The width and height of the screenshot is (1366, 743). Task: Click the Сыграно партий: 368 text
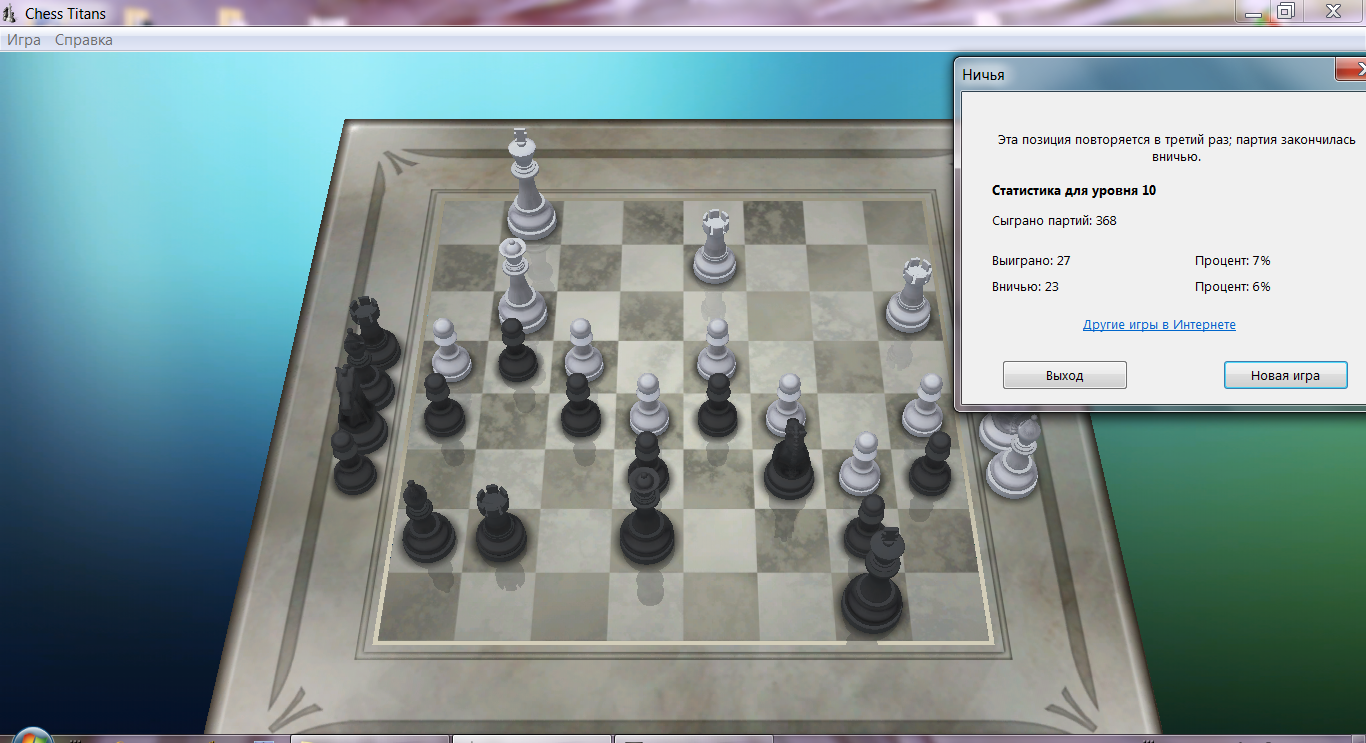click(1054, 220)
